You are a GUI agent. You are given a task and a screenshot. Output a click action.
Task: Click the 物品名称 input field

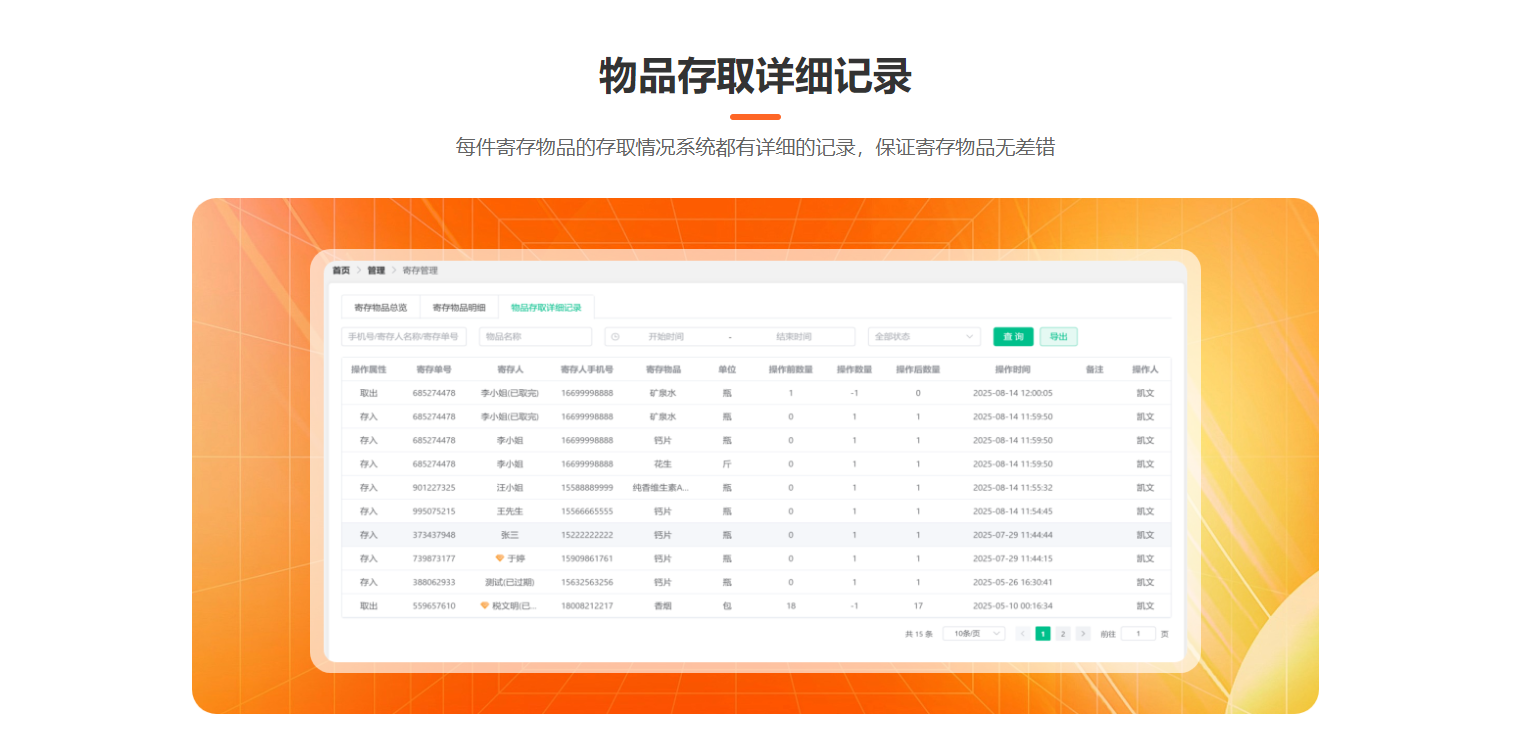[535, 336]
